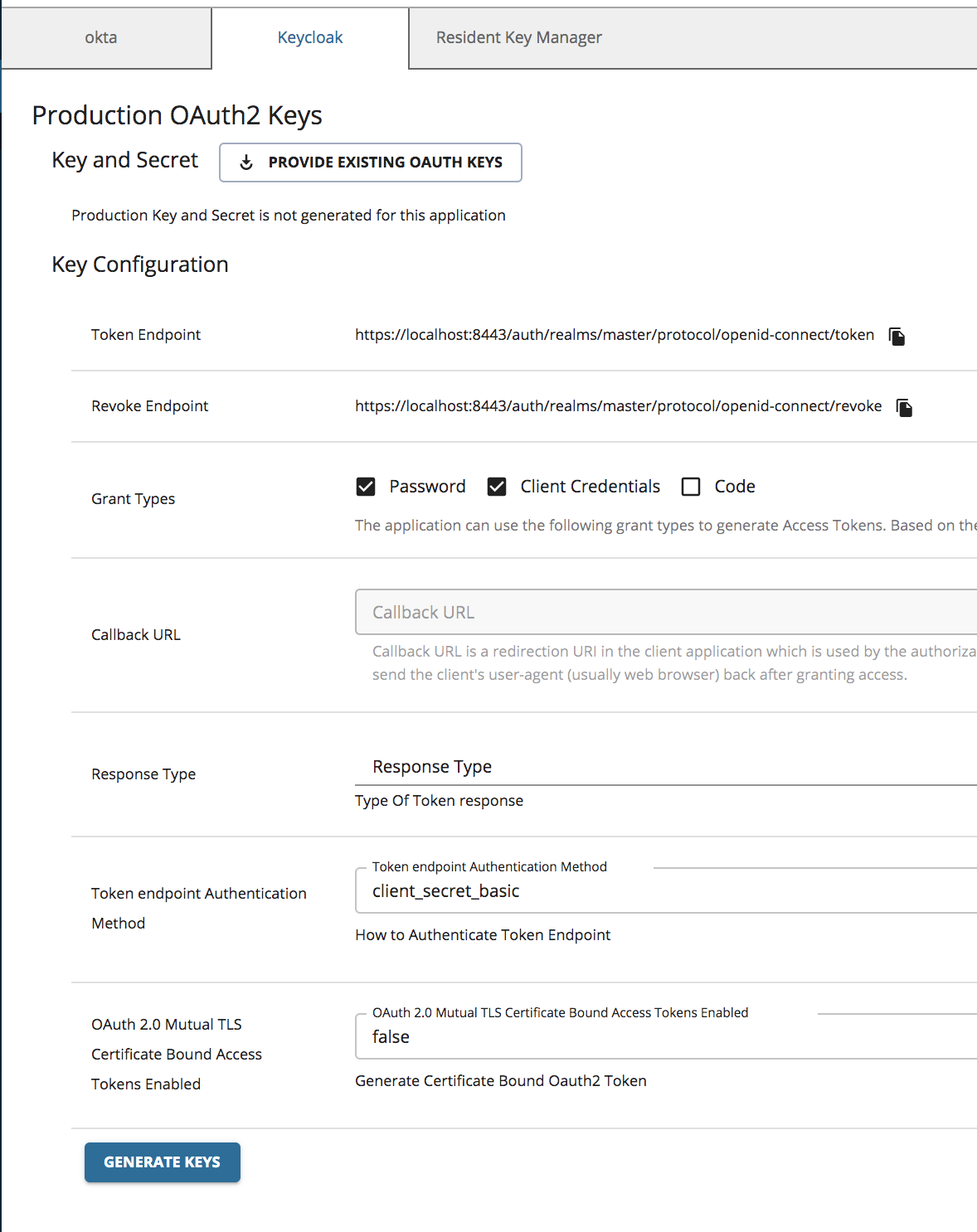Viewport: 977px width, 1232px height.
Task: Click the download icon in Provide Existing OAuth Keys
Action: 245,162
